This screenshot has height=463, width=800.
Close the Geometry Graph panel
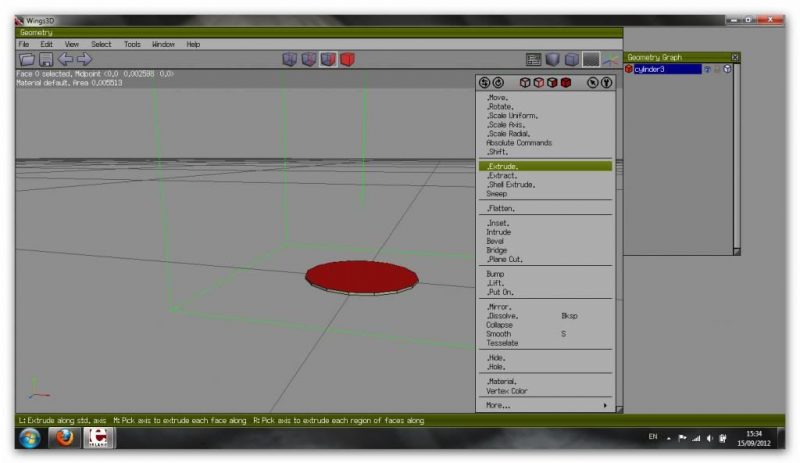(x=735, y=57)
